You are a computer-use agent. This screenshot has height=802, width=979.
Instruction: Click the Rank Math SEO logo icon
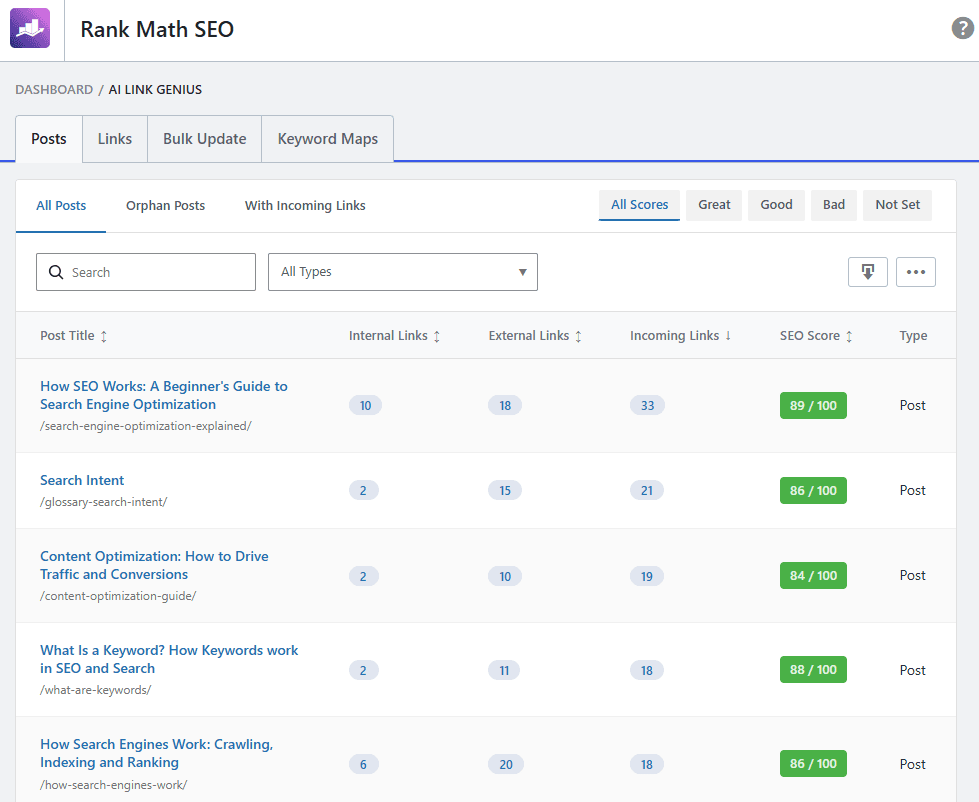[x=30, y=28]
